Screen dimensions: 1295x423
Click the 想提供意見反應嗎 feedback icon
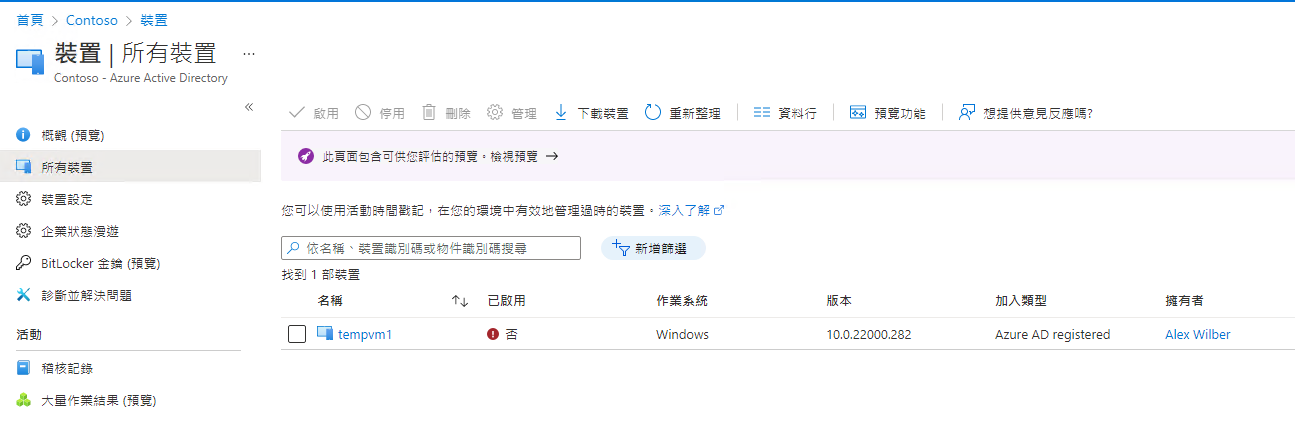tap(966, 113)
